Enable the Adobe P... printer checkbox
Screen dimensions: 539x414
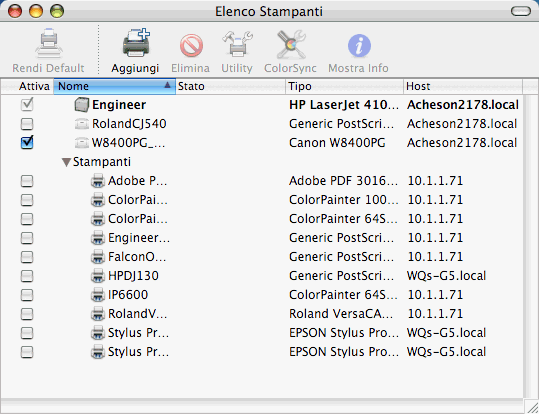pyautogui.click(x=27, y=181)
